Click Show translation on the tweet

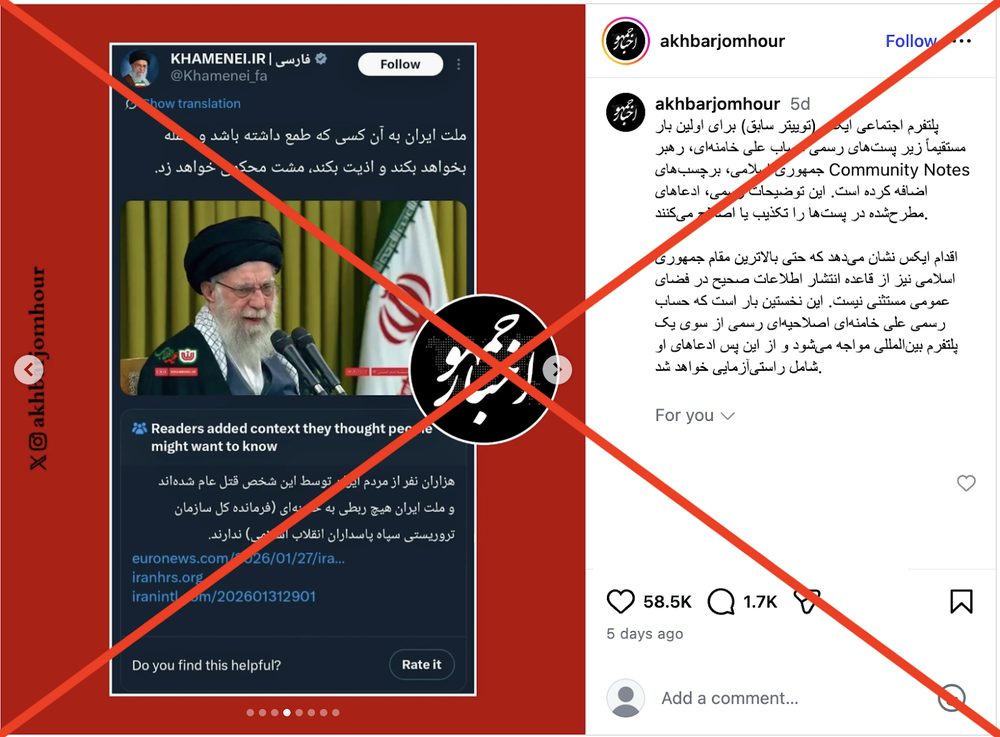pyautogui.click(x=191, y=103)
